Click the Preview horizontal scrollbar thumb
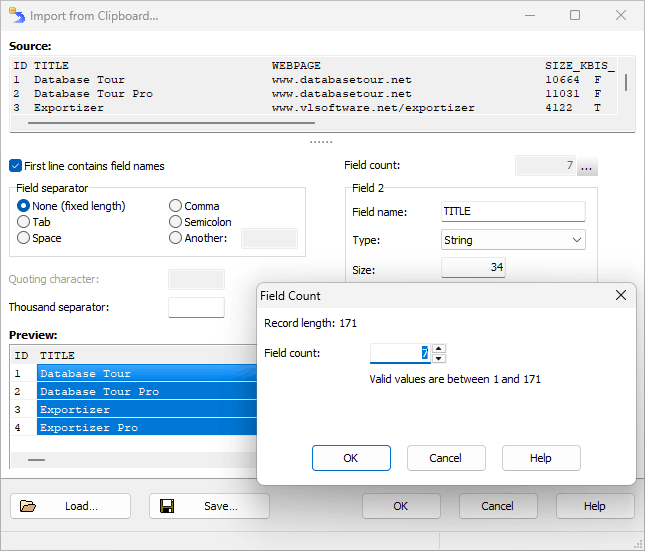This screenshot has height=551, width=645. (37, 460)
